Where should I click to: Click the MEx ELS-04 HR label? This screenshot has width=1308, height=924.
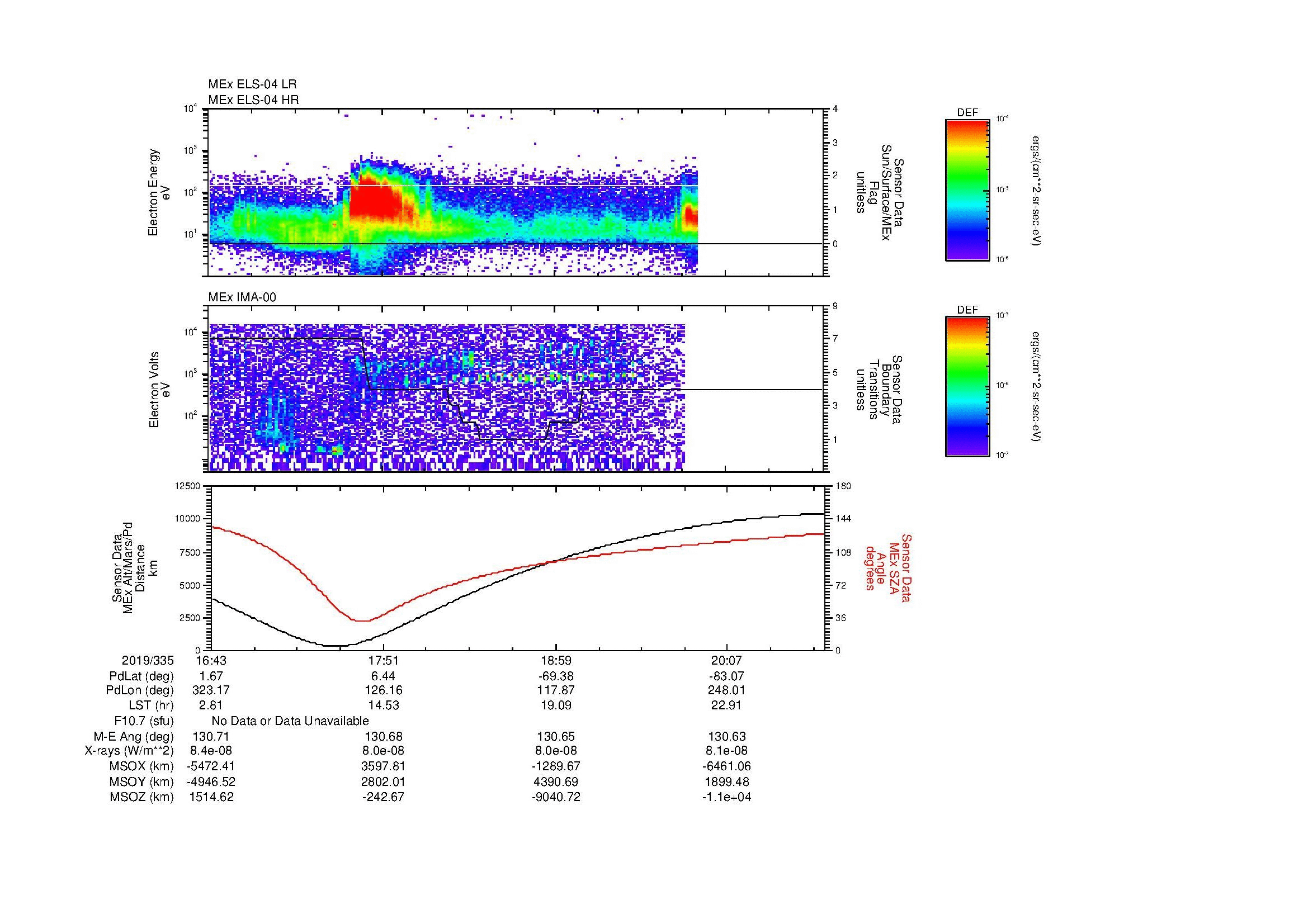253,99
